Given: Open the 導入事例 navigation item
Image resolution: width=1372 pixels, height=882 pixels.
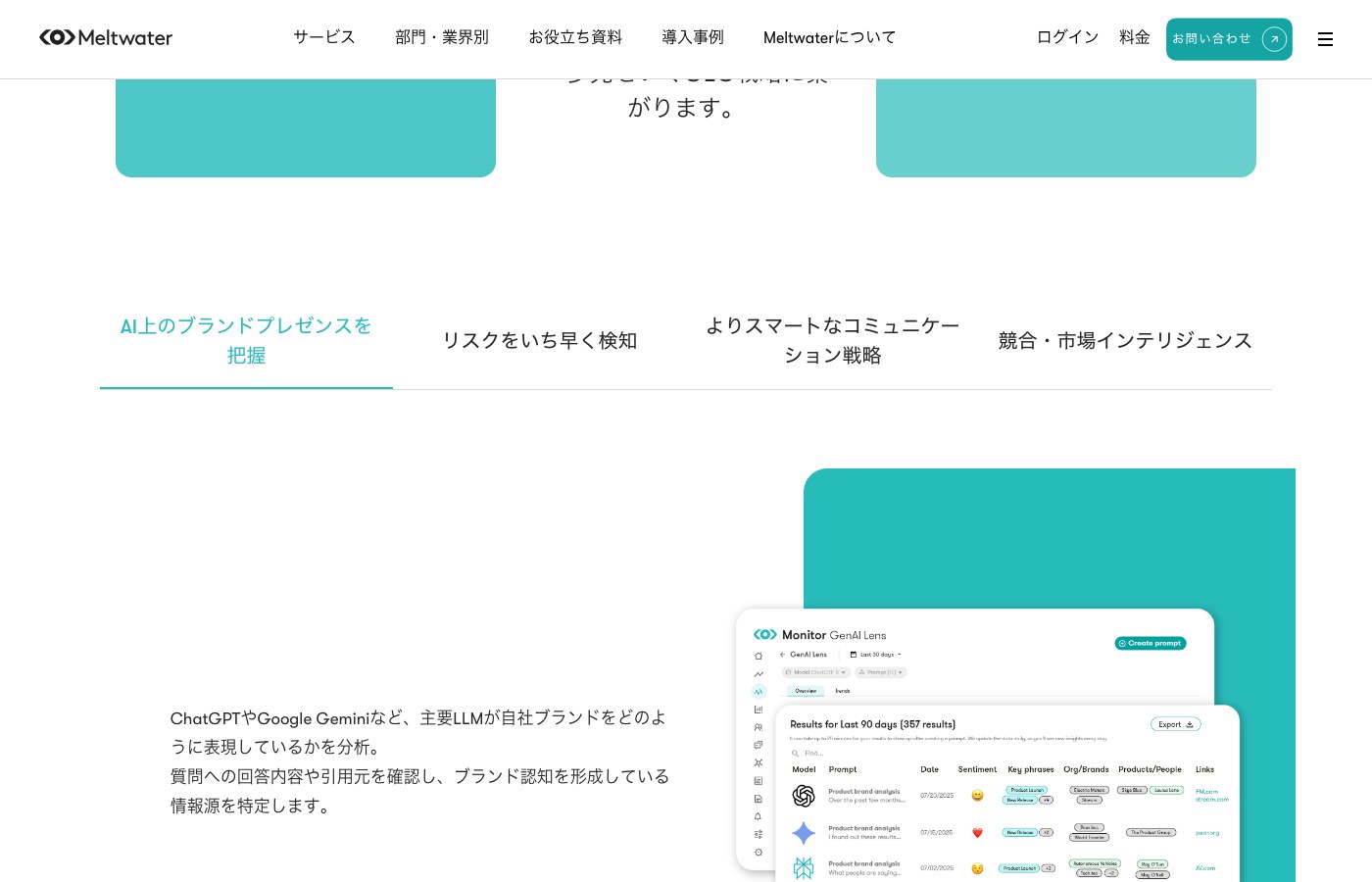Looking at the screenshot, I should pyautogui.click(x=693, y=37).
